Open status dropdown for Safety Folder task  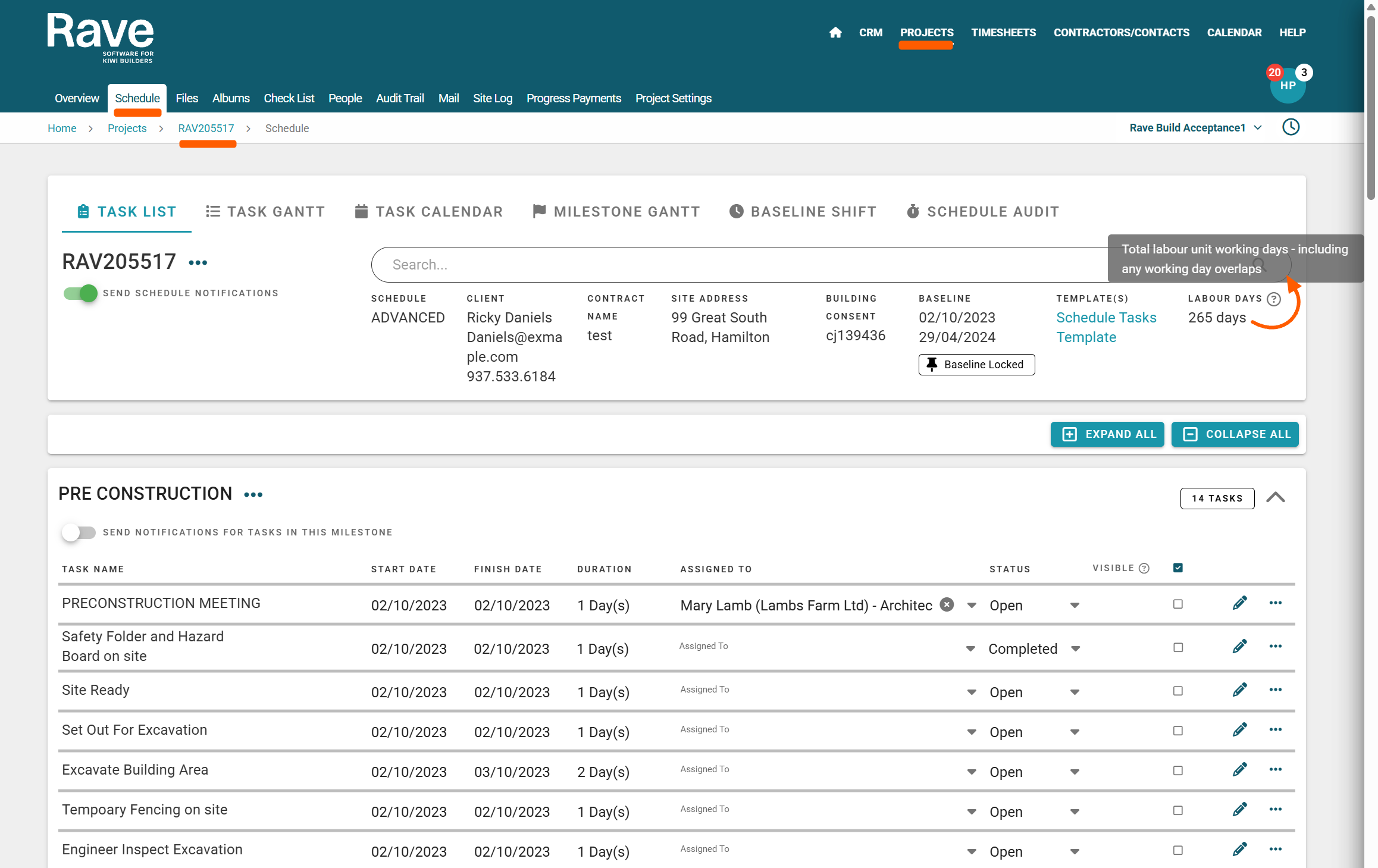(1075, 649)
